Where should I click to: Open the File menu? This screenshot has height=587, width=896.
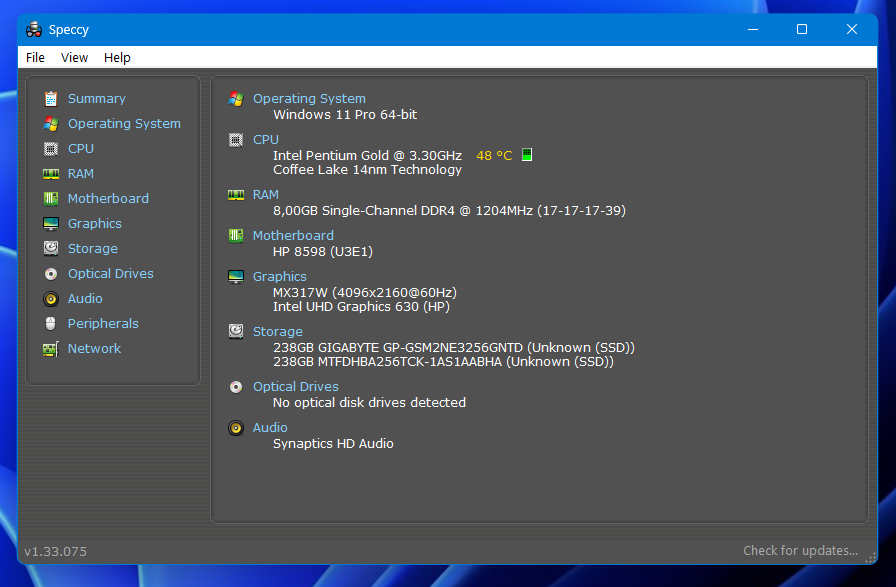(x=35, y=58)
